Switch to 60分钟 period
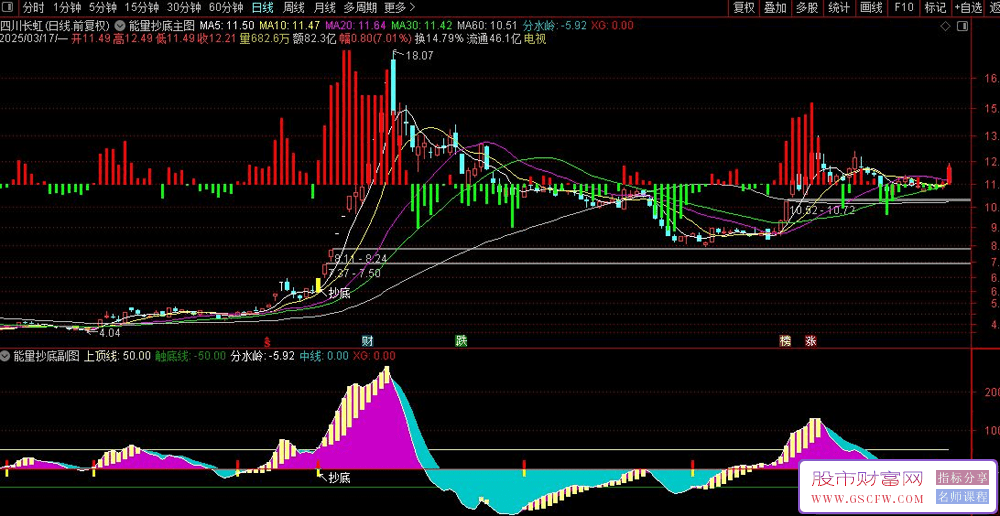This screenshot has width=1000, height=516. click(226, 8)
